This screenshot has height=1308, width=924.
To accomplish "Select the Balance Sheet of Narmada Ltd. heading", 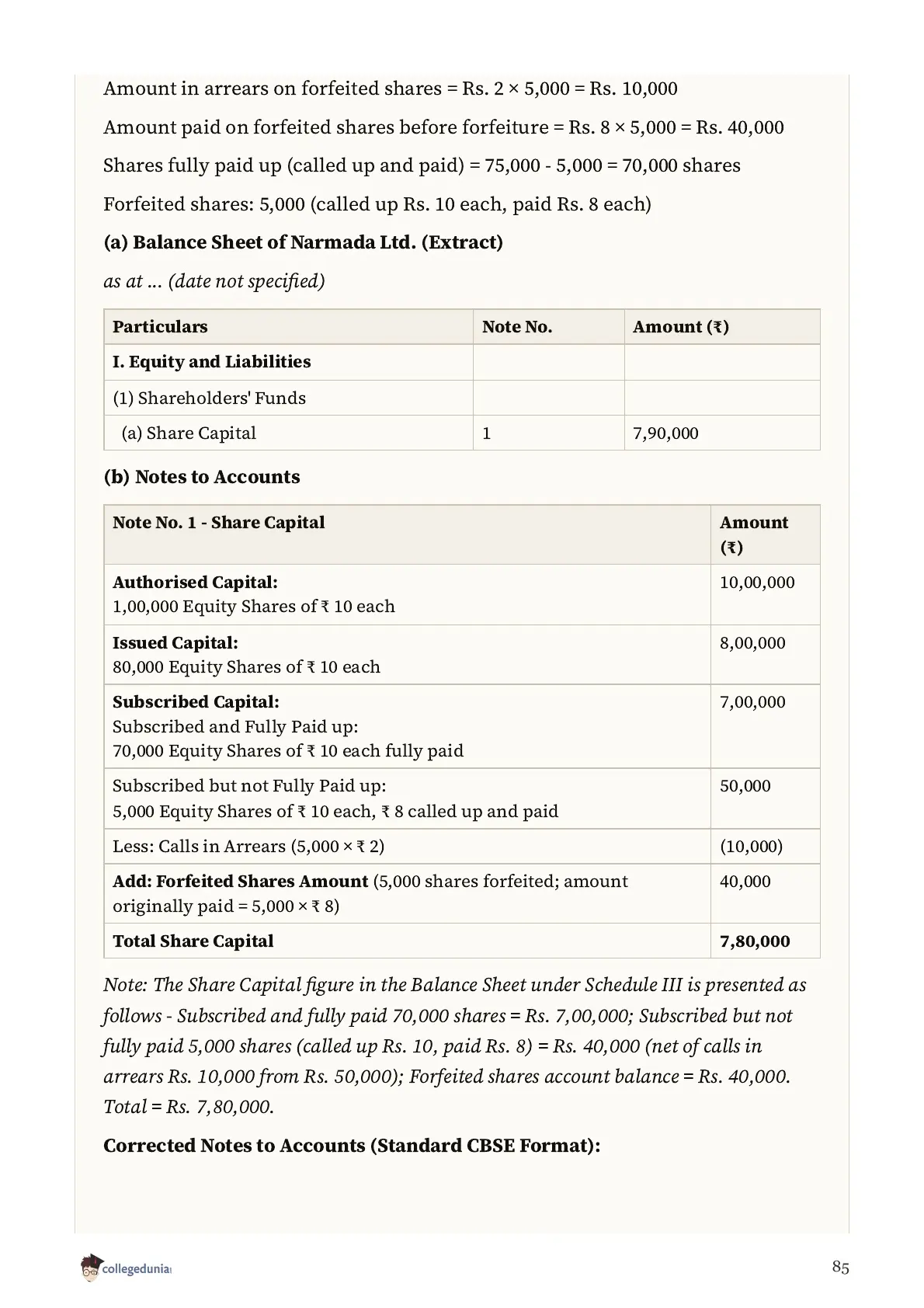I will coord(303,242).
